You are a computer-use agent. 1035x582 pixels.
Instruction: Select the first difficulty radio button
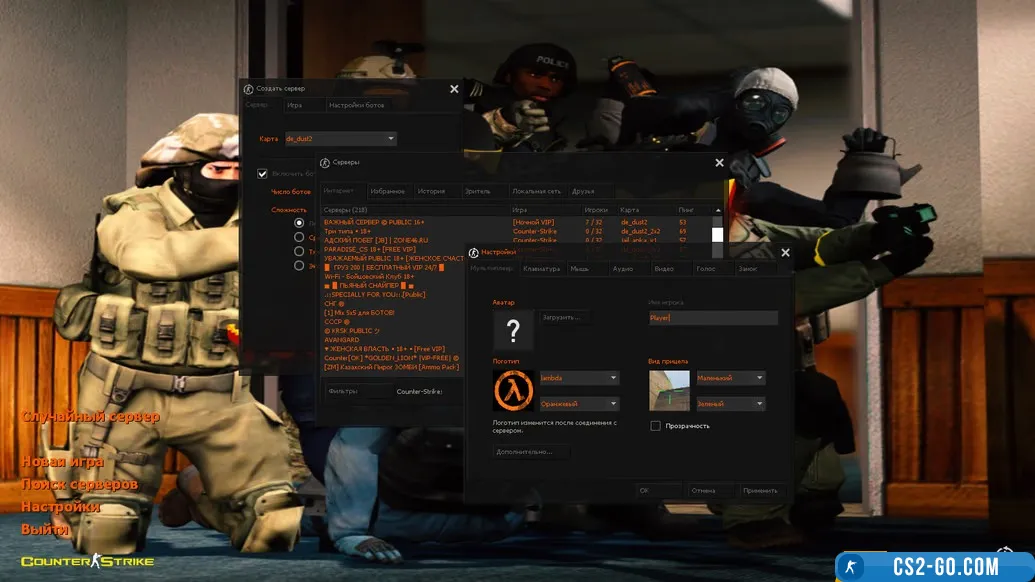299,223
